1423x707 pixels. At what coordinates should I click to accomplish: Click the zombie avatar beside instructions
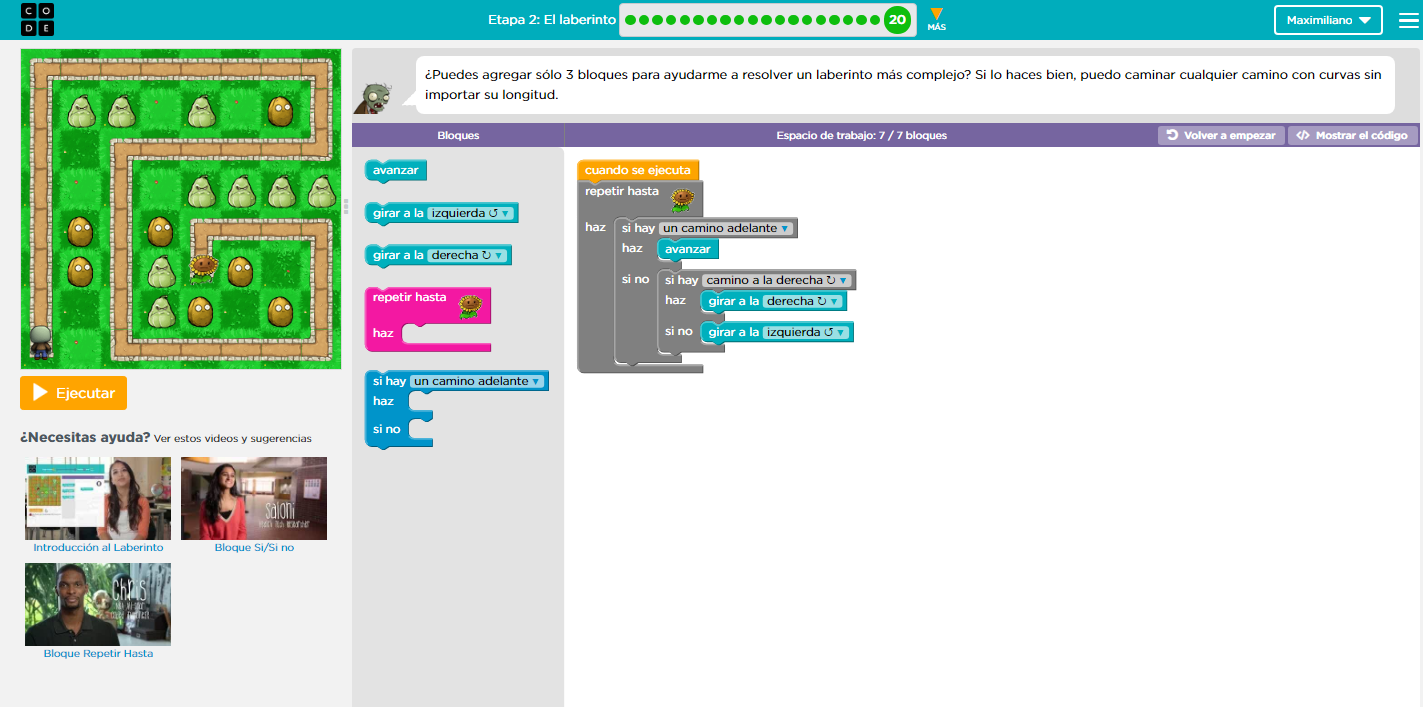tap(374, 98)
